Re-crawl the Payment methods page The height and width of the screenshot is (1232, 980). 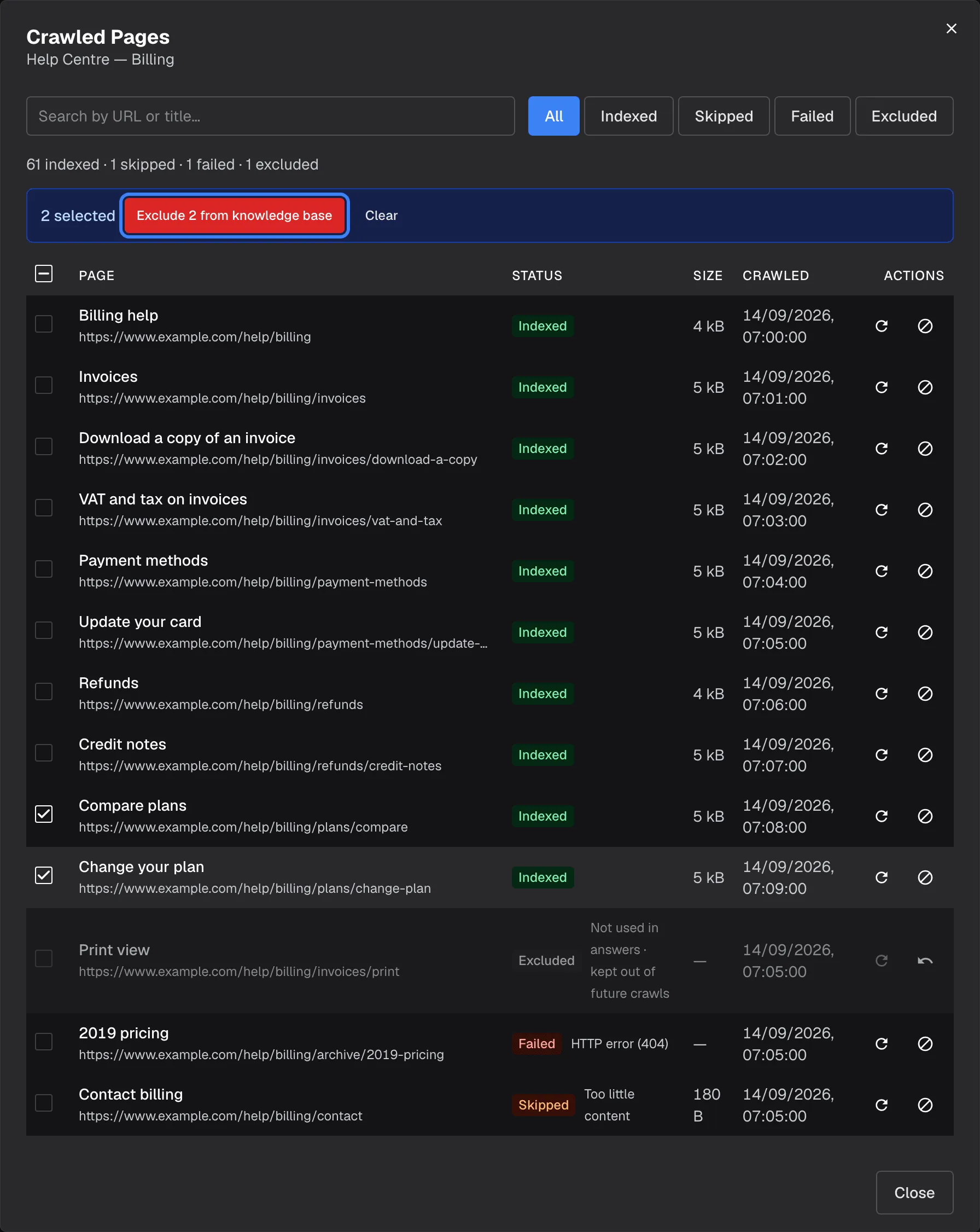click(881, 571)
